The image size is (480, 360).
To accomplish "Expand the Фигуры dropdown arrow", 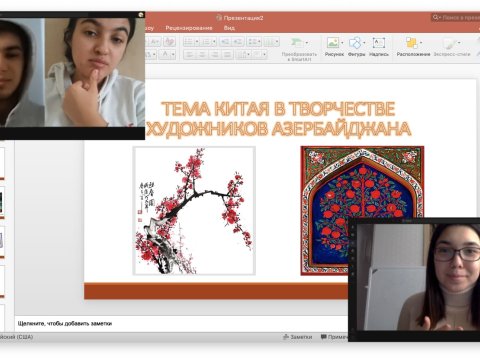I will click(364, 43).
